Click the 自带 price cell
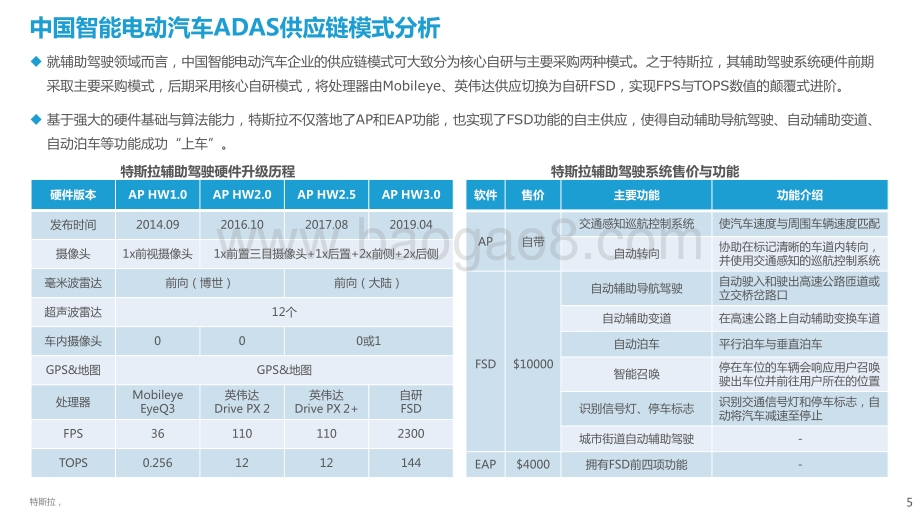 point(533,241)
